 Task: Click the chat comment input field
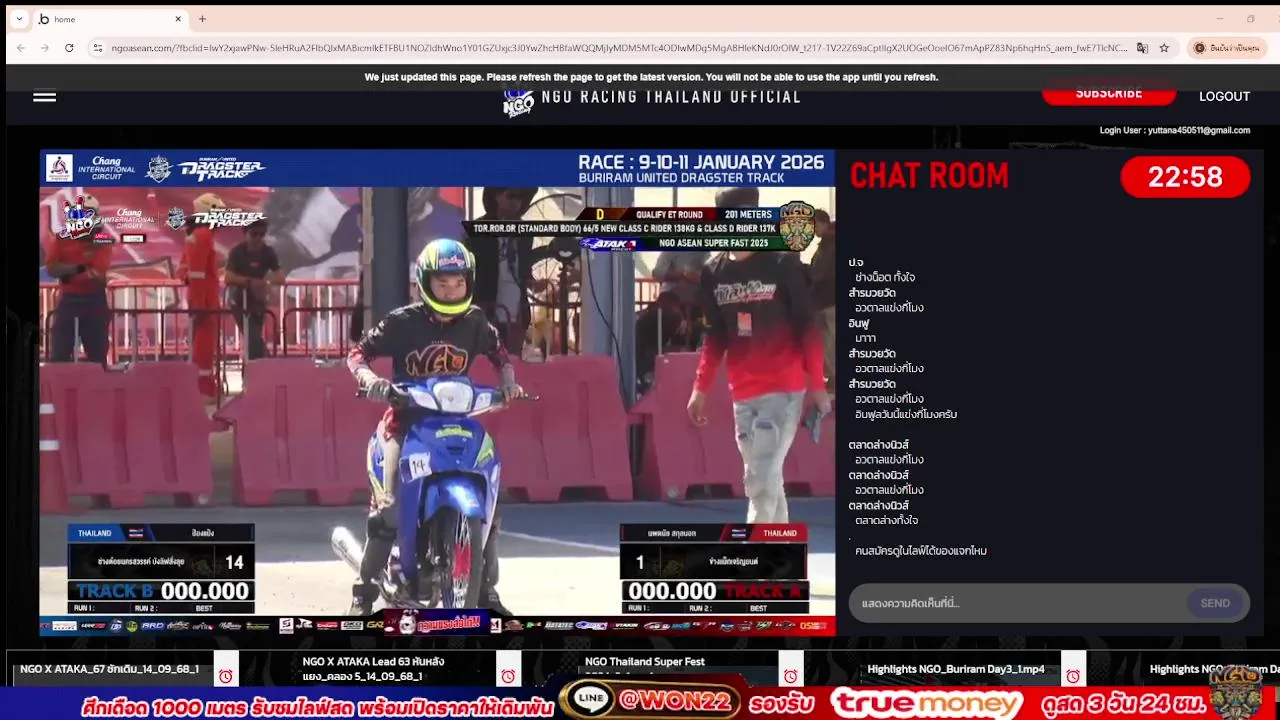coord(1015,603)
